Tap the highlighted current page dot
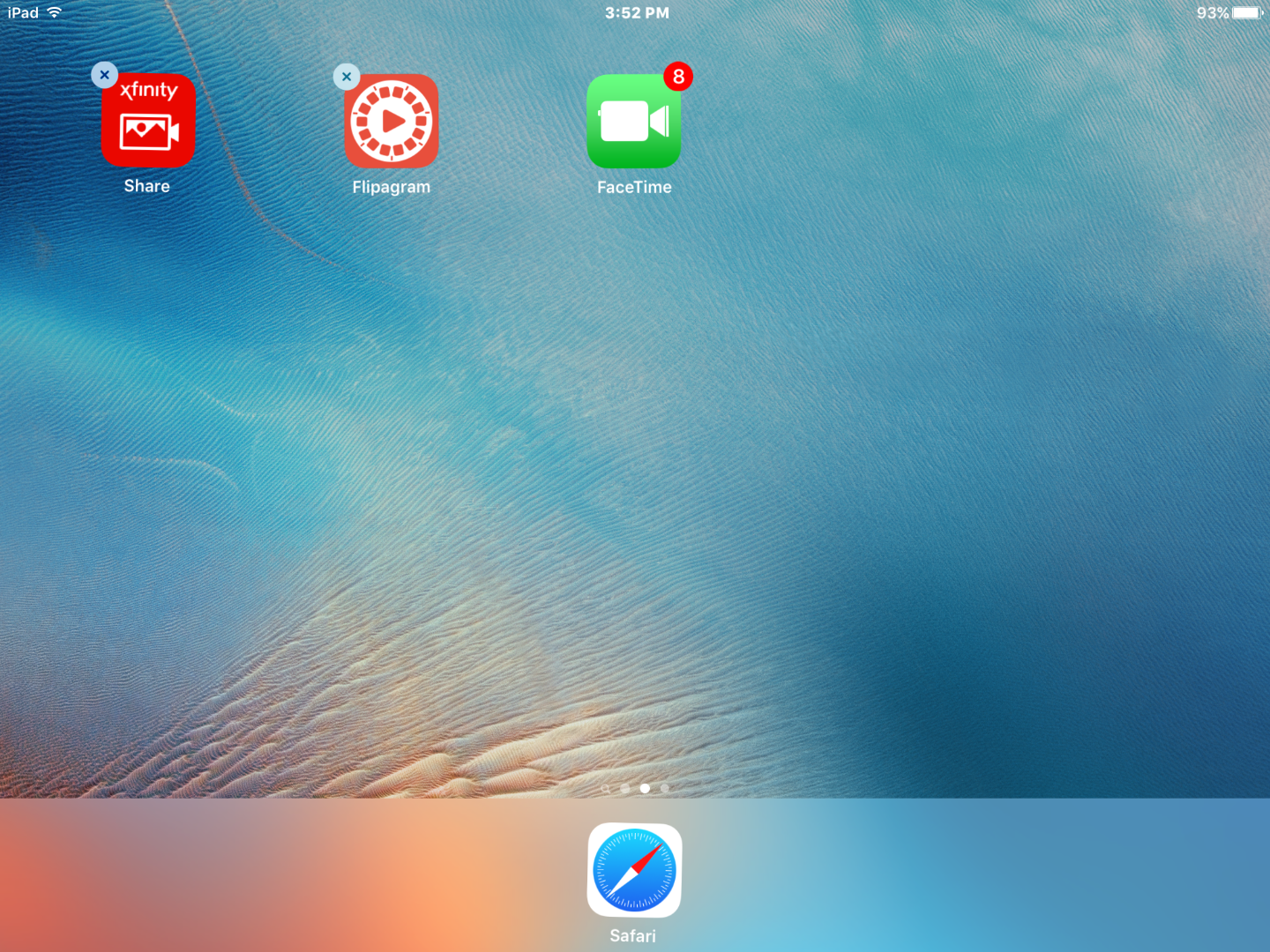This screenshot has width=1270, height=952. coord(645,788)
